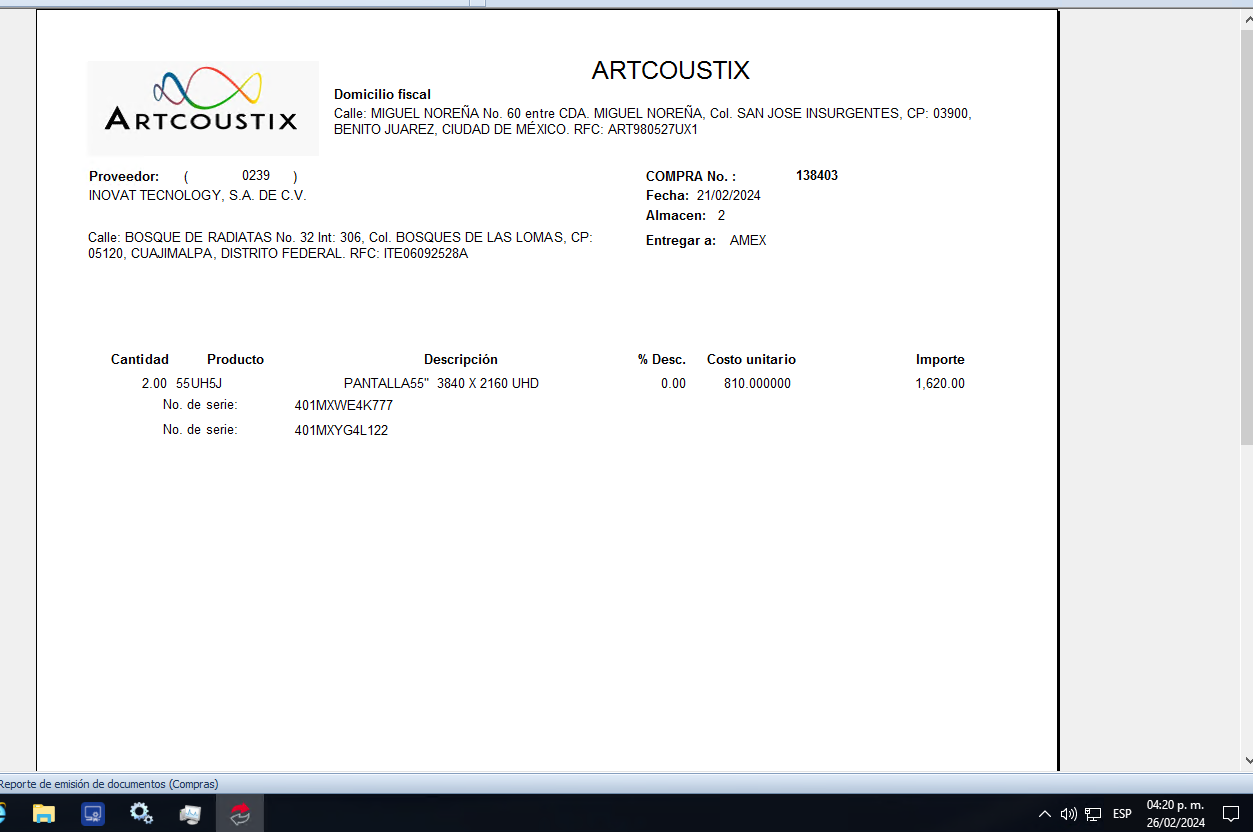Open the volume control in tray
Image resolution: width=1253 pixels, height=832 pixels.
click(1068, 814)
